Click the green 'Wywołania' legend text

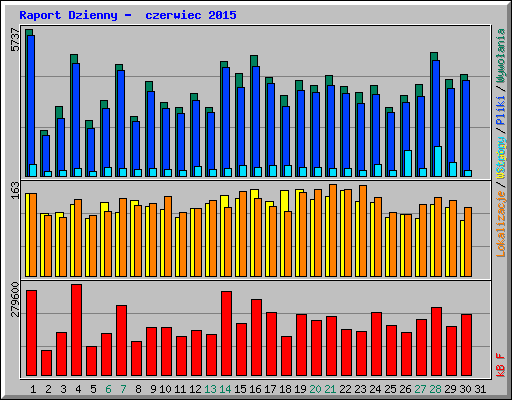click(x=501, y=56)
